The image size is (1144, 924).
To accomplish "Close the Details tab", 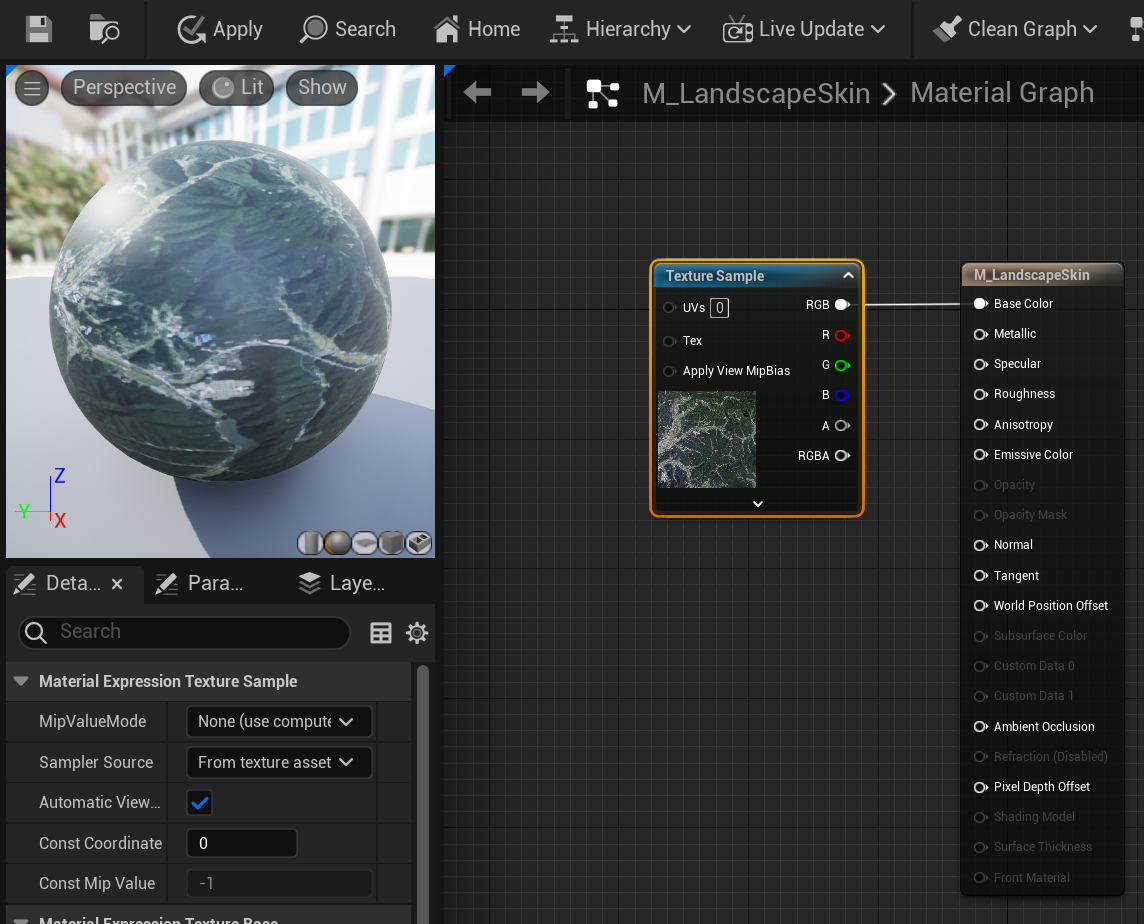I will point(117,584).
